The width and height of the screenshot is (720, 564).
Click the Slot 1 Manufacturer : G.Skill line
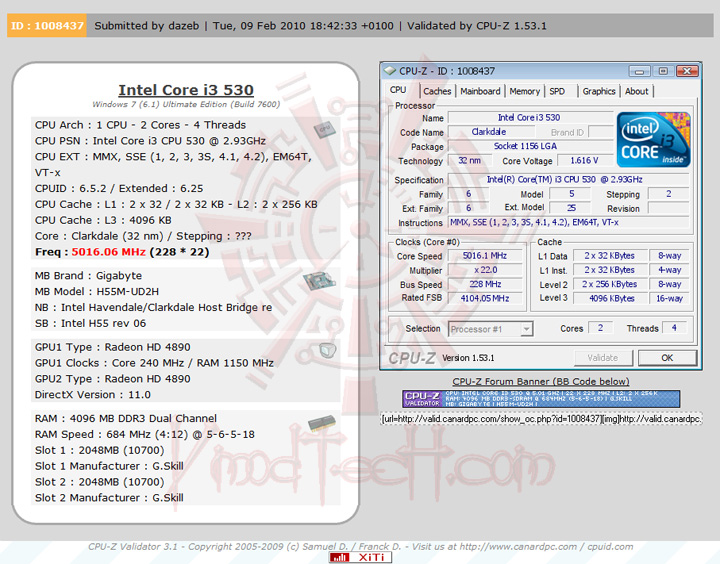[109, 466]
